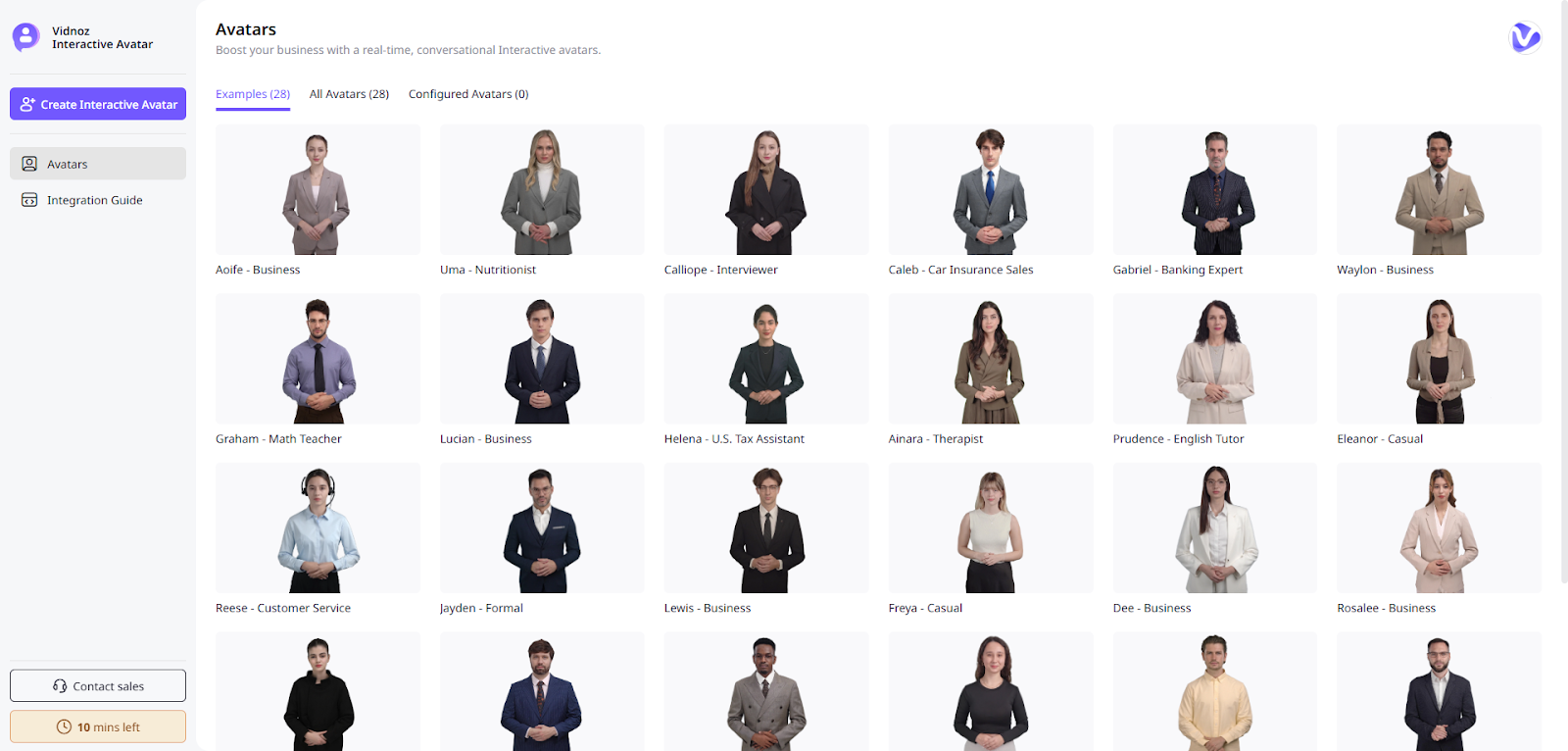Open the Integration Guide sidebar icon
1568x751 pixels.
point(29,200)
